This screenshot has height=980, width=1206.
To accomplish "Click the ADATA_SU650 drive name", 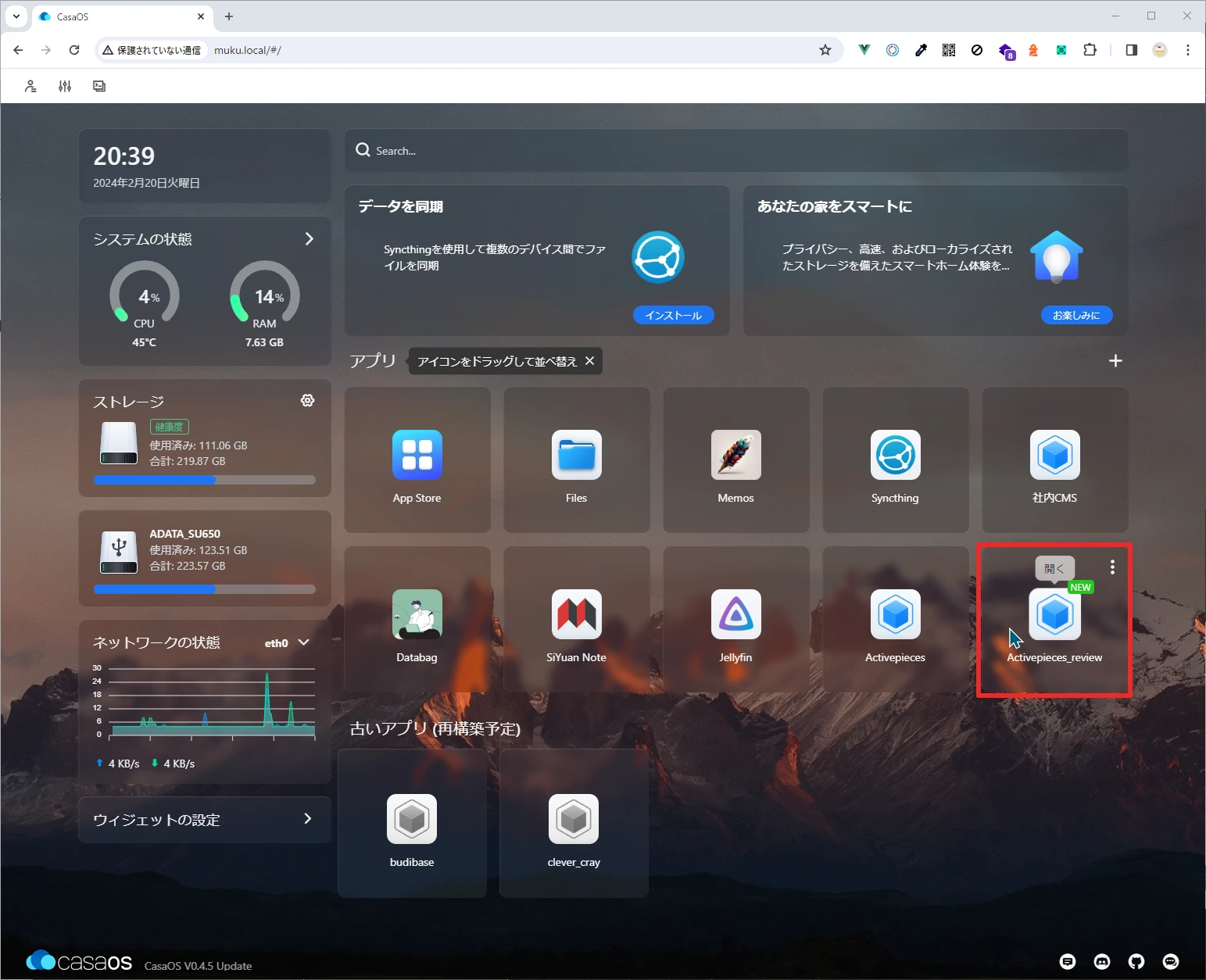I will (x=185, y=534).
